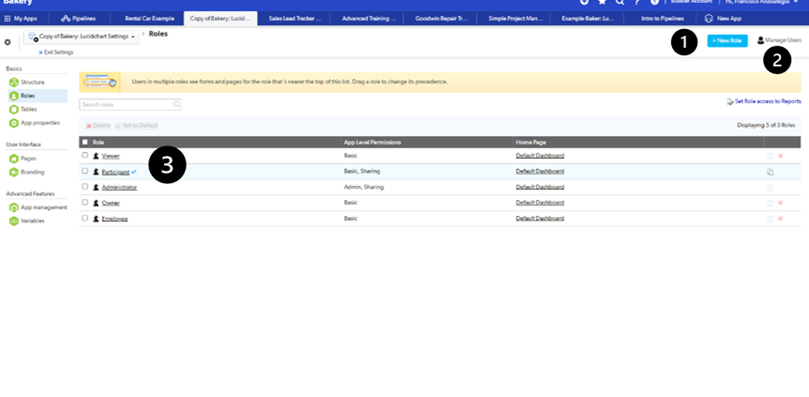Check the Administrator role checkbox
Image resolution: width=809 pixels, height=397 pixels.
click(x=85, y=187)
